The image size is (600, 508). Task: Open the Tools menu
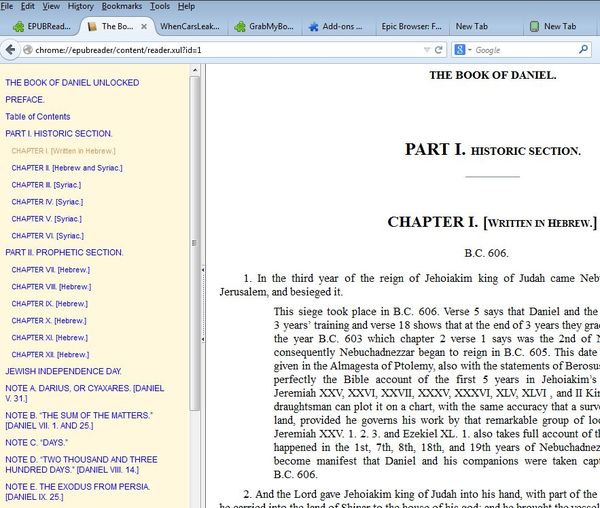coord(159,6)
